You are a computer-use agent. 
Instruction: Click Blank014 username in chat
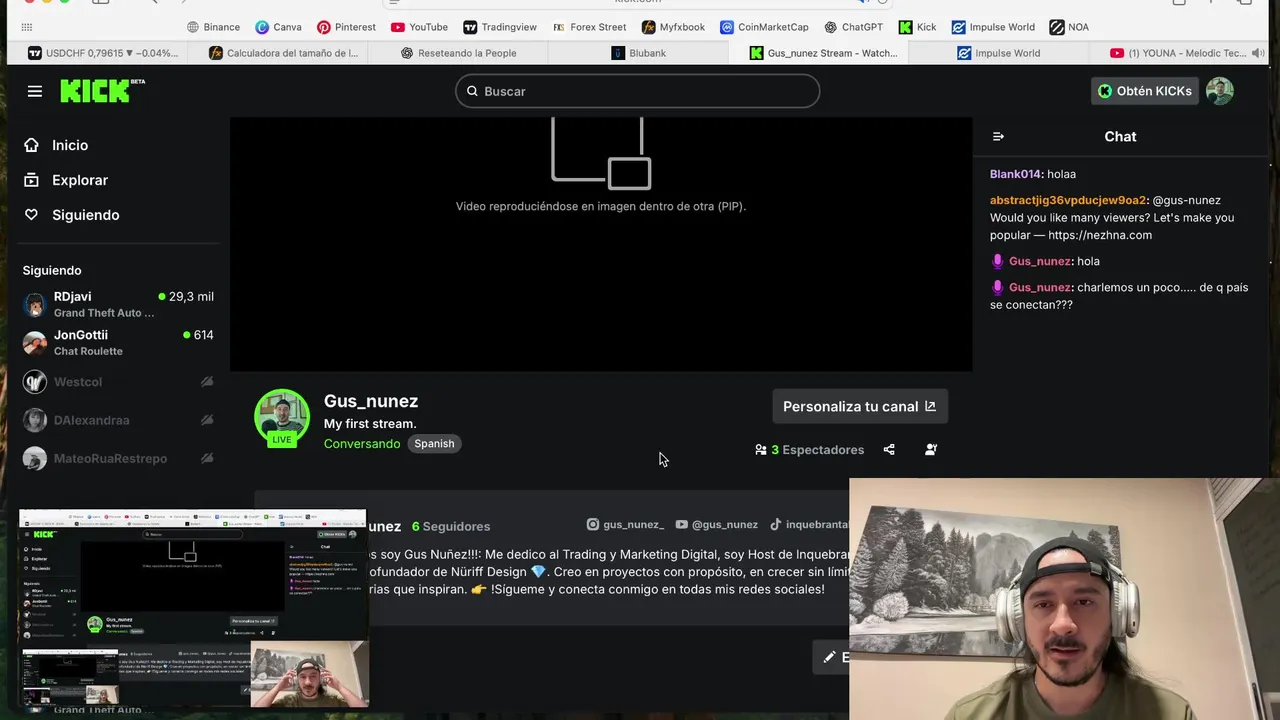coord(1016,174)
